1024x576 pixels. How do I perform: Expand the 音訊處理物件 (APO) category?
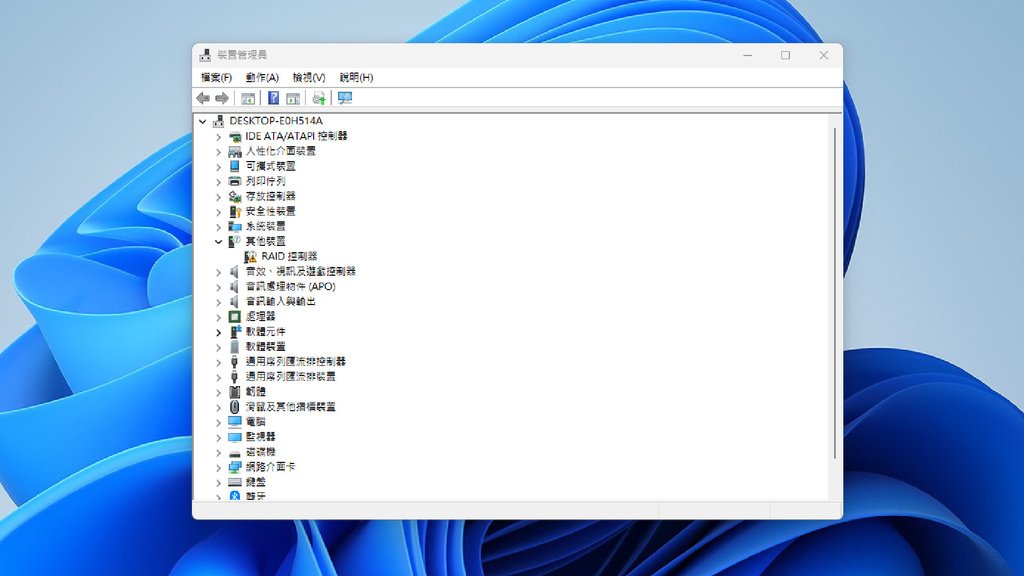point(219,287)
